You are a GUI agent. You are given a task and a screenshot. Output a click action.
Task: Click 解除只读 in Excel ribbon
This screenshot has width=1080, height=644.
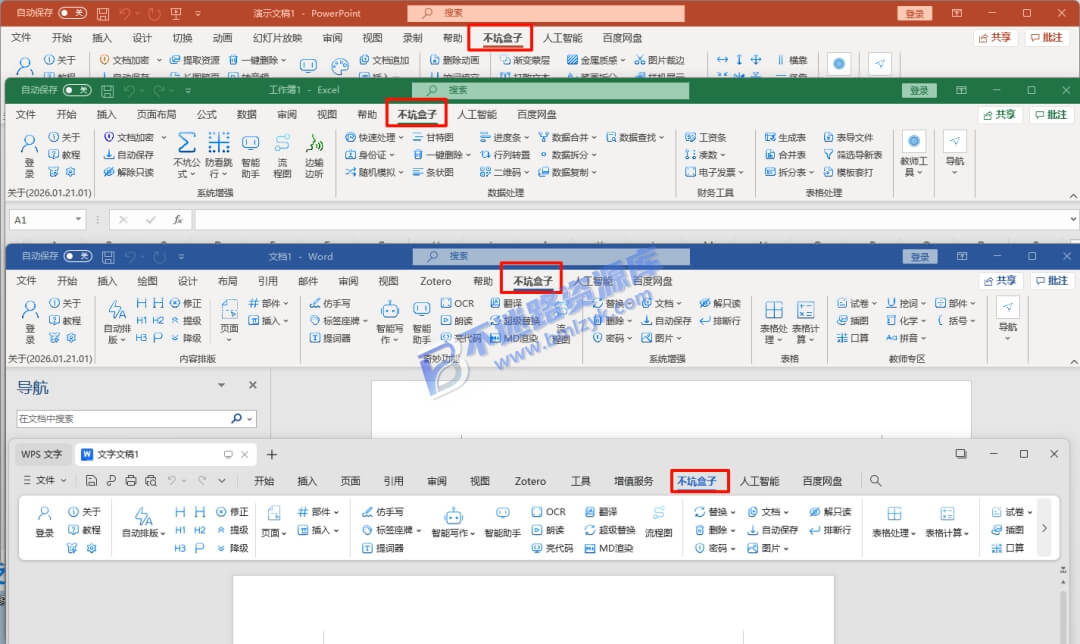128,172
